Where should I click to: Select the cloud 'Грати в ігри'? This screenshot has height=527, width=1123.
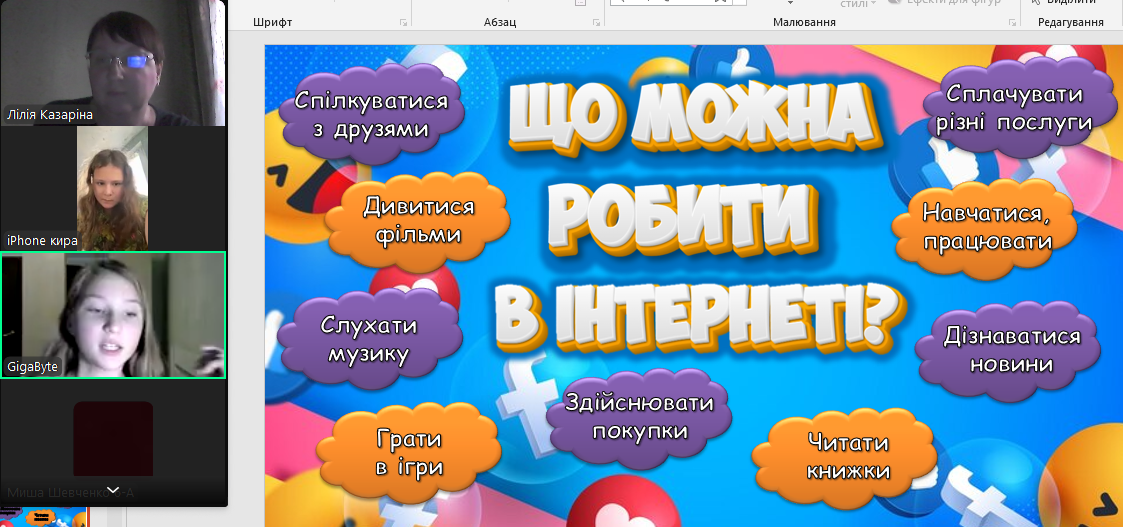(x=409, y=454)
